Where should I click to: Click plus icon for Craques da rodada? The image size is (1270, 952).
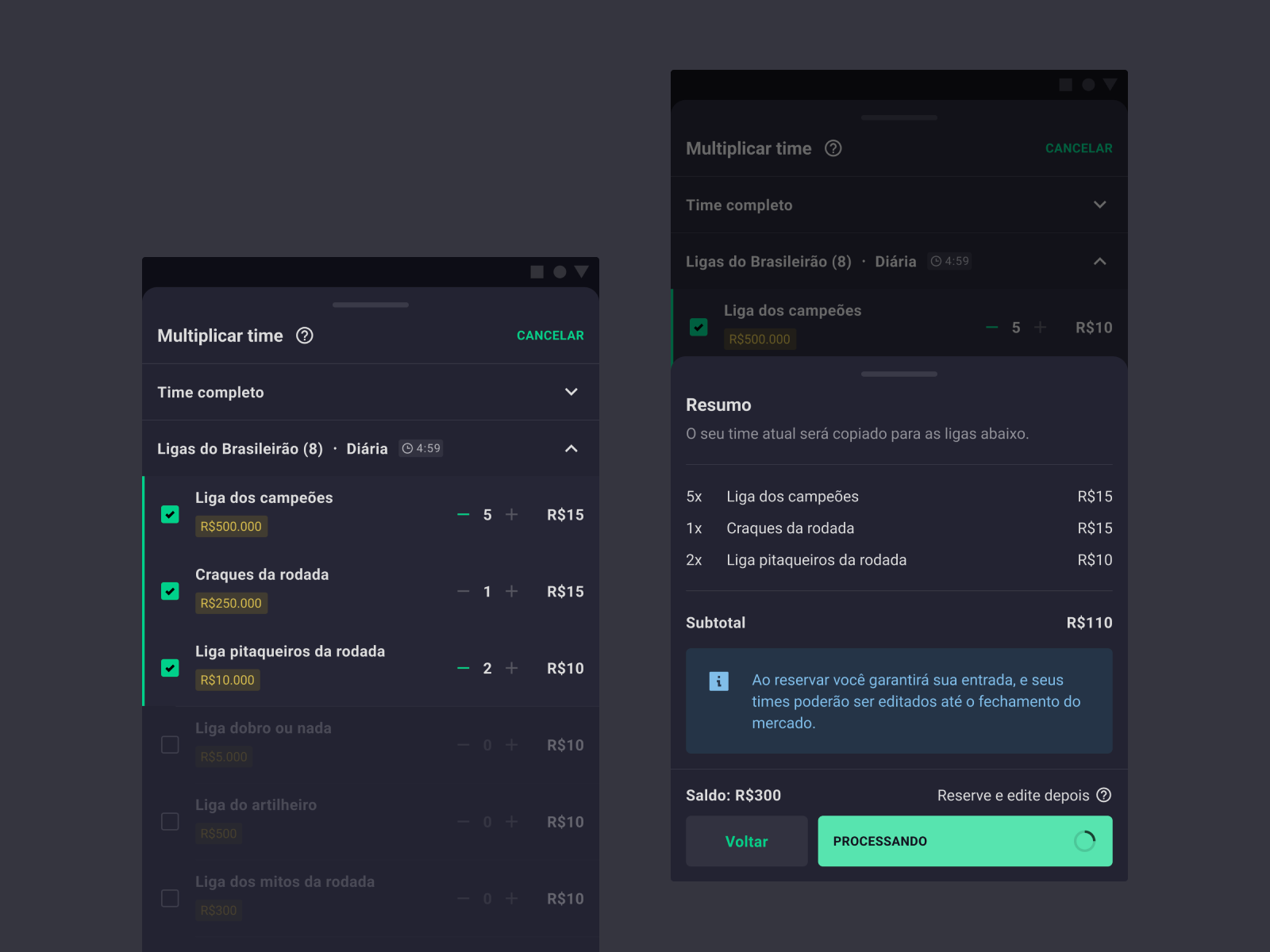point(512,592)
